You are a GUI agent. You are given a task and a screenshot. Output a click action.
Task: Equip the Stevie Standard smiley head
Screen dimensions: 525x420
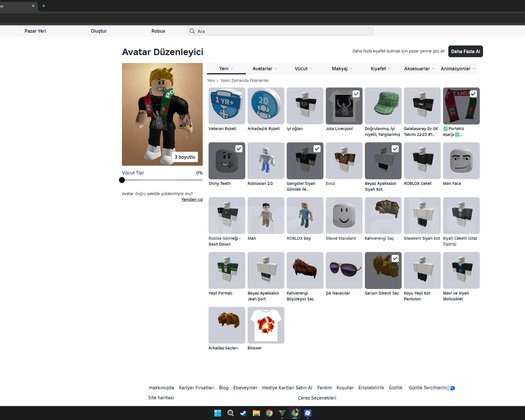coord(344,215)
